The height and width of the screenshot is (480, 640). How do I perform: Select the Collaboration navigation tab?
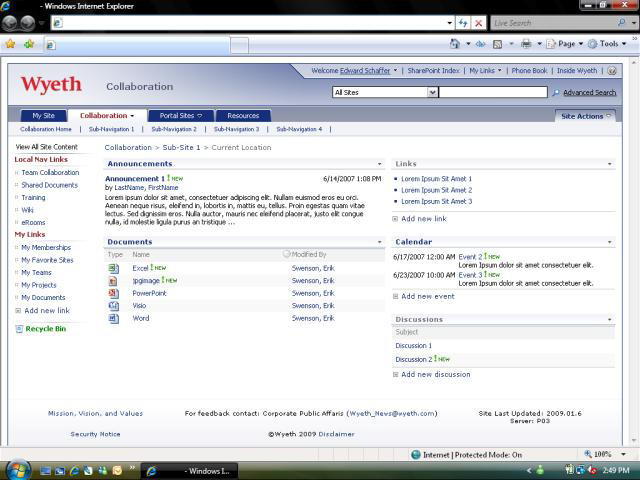[107, 116]
